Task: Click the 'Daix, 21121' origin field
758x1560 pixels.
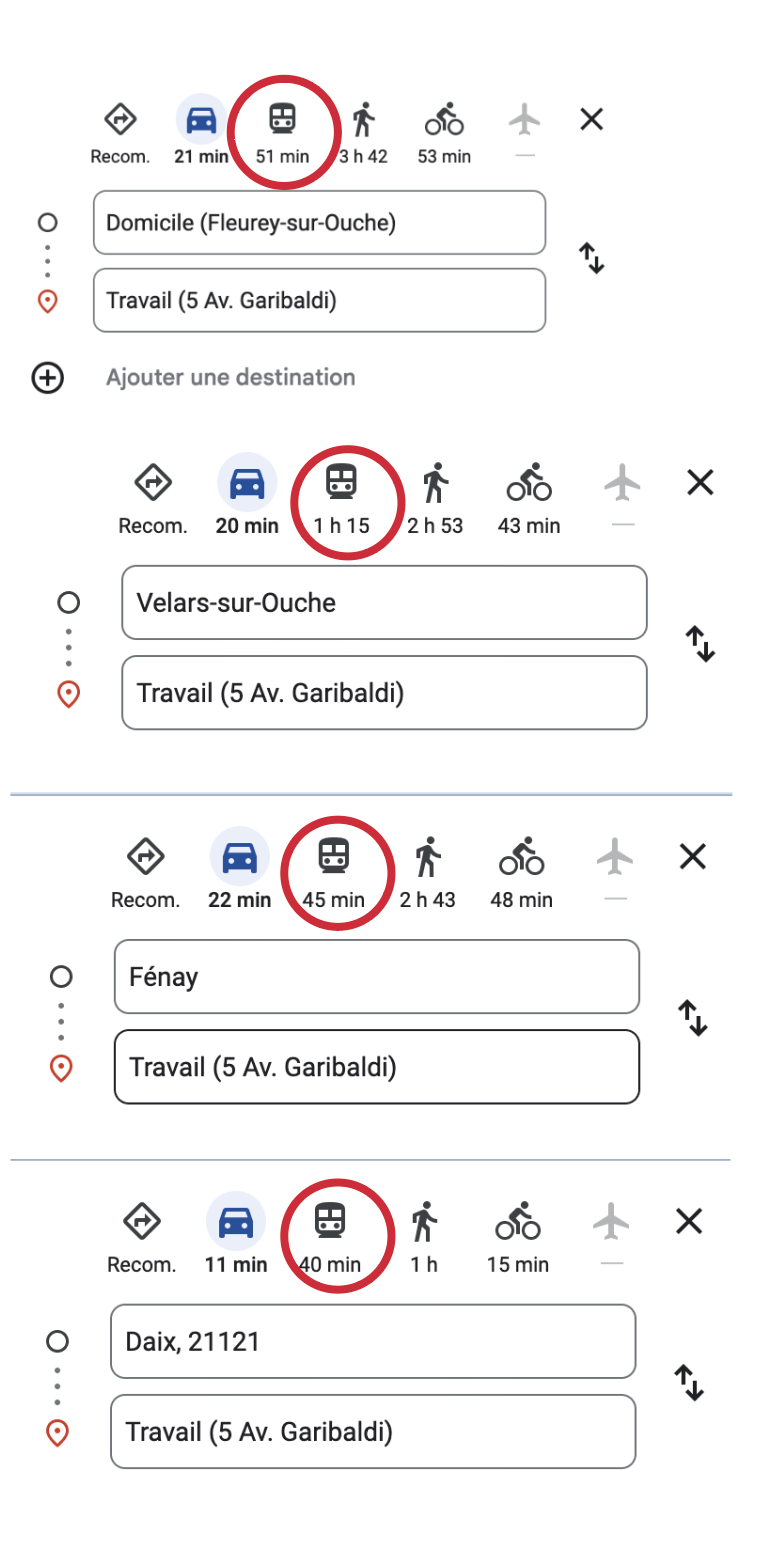Action: [x=372, y=1342]
